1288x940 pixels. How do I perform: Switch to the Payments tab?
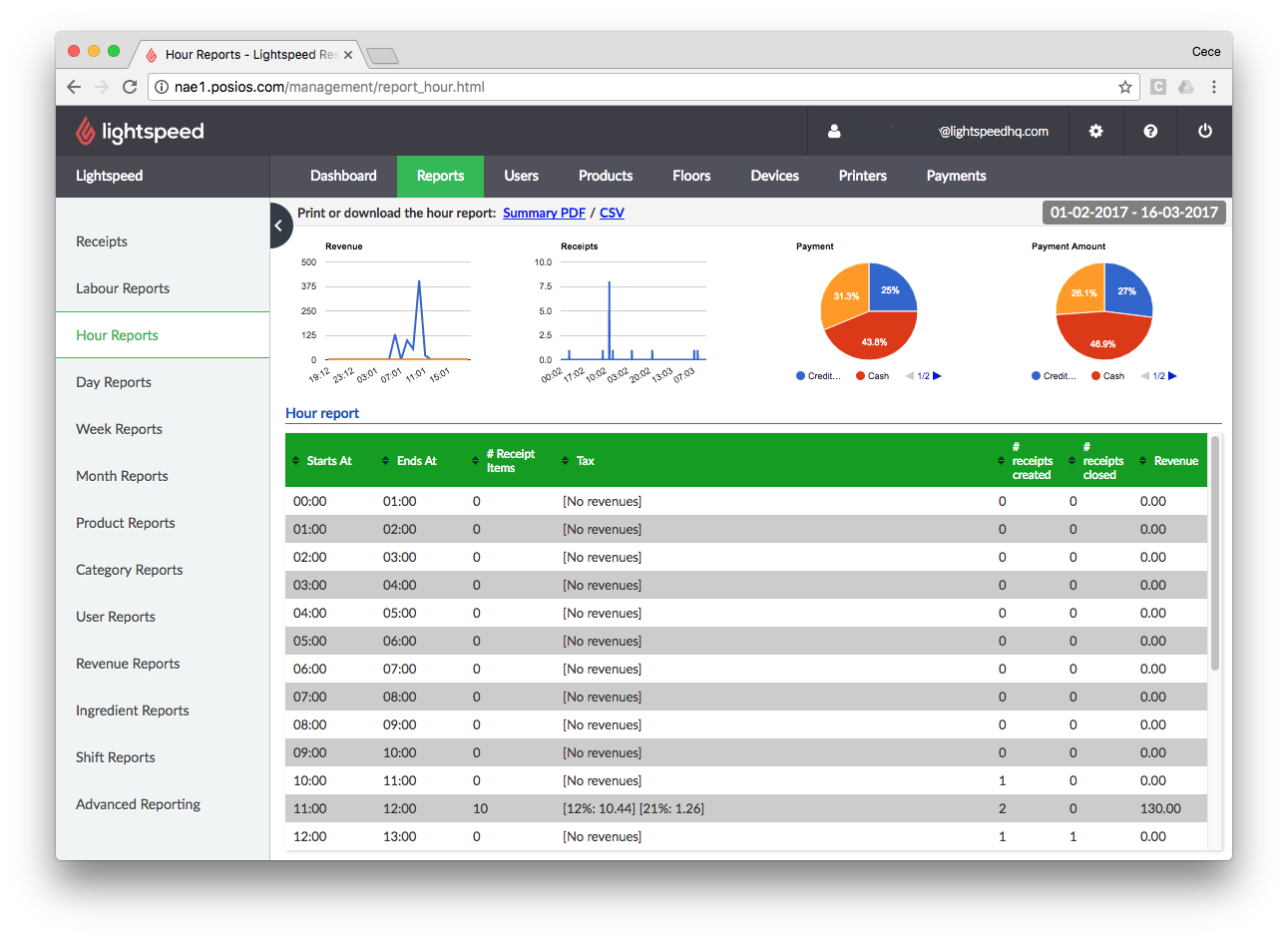[956, 176]
